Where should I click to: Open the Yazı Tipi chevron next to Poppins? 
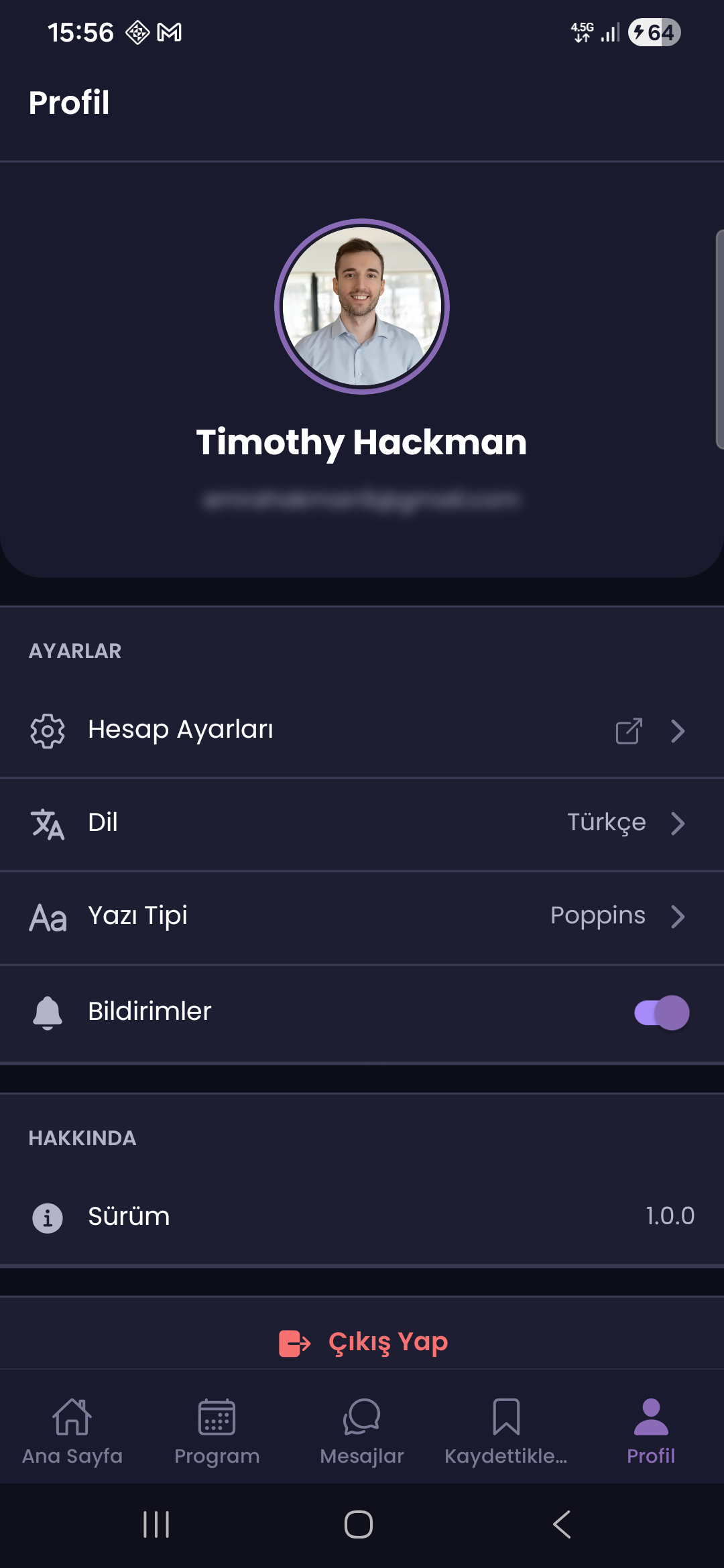pos(678,917)
